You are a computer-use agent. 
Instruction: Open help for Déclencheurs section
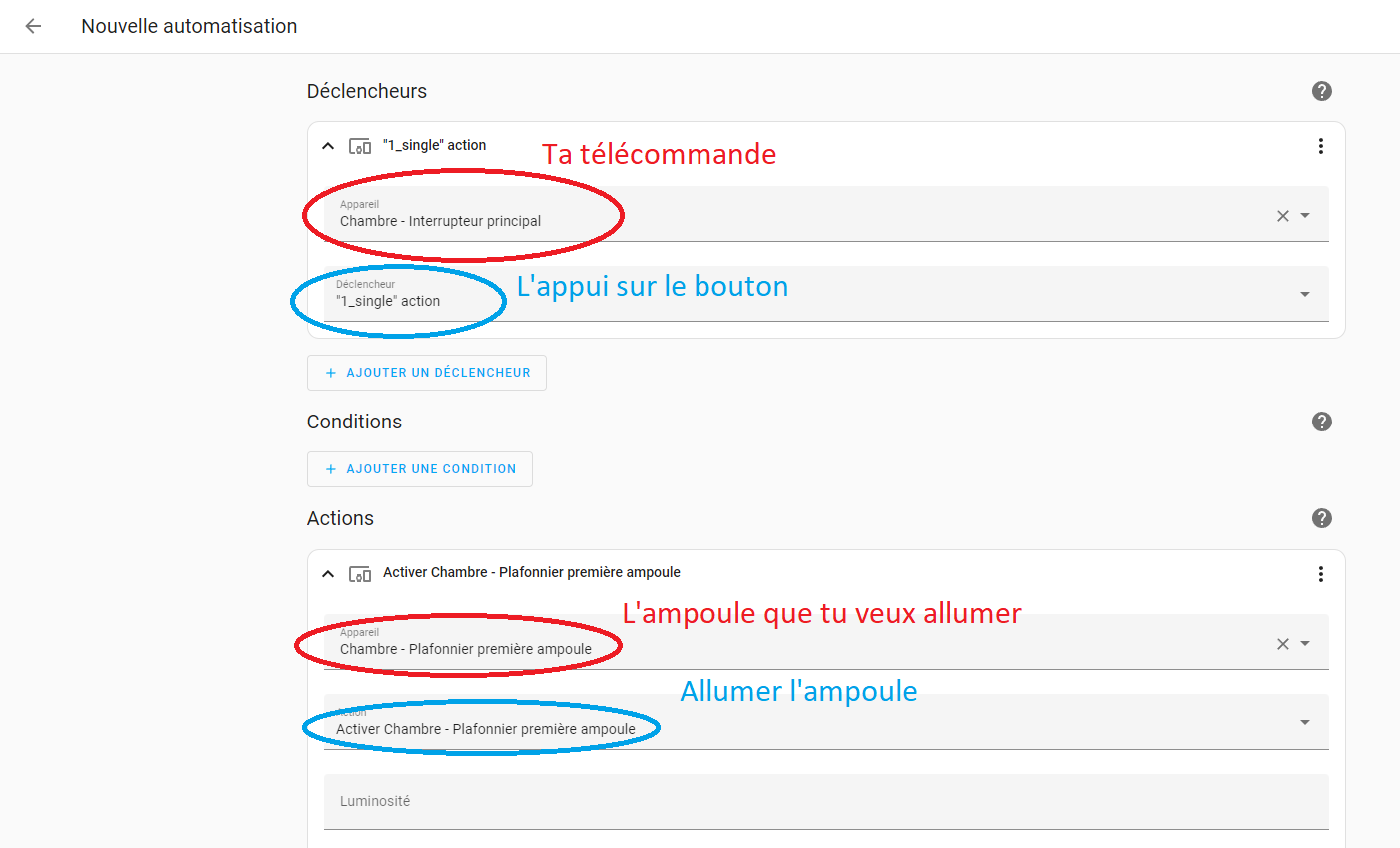click(x=1321, y=91)
